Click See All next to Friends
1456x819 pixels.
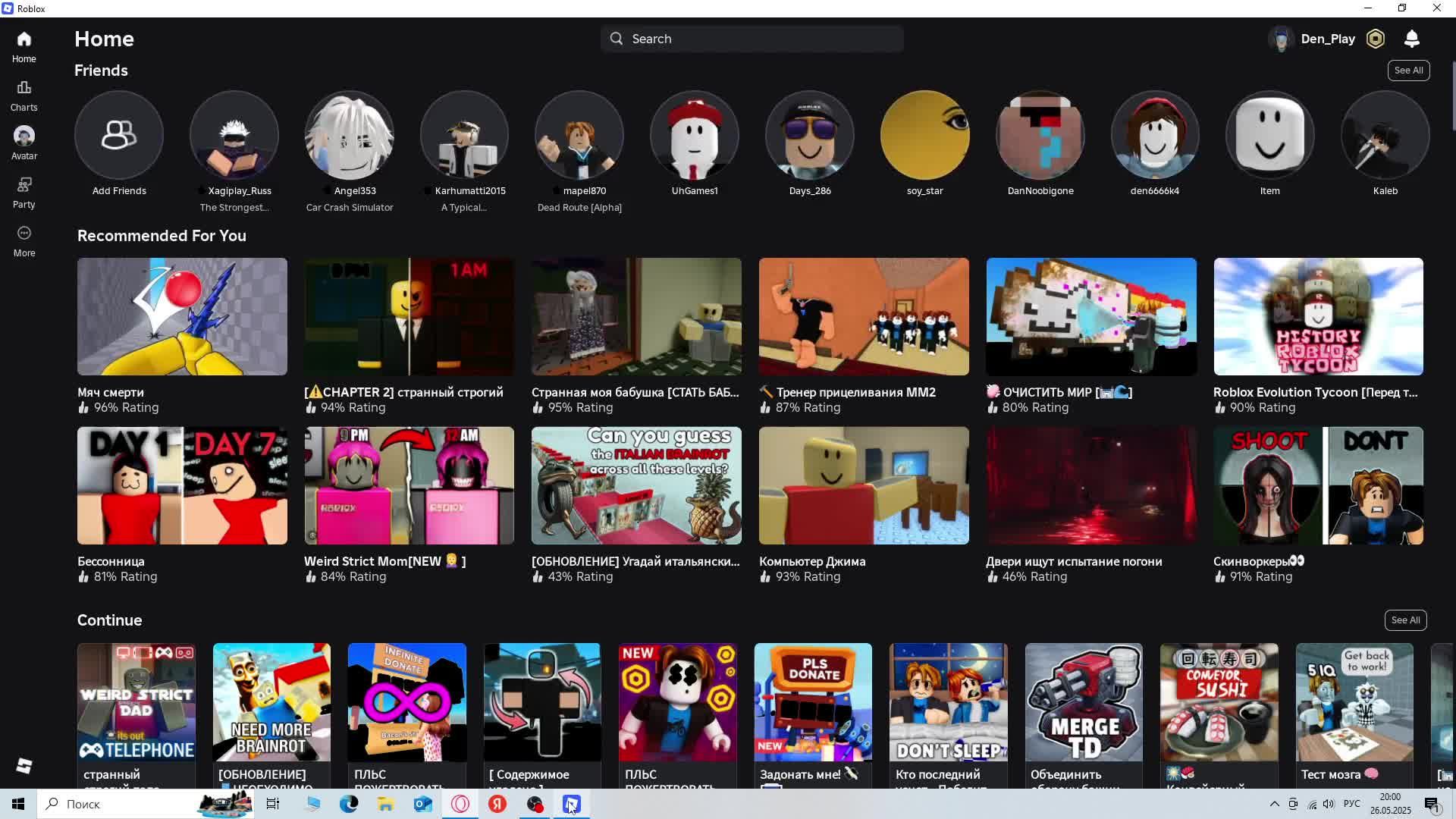(x=1408, y=71)
